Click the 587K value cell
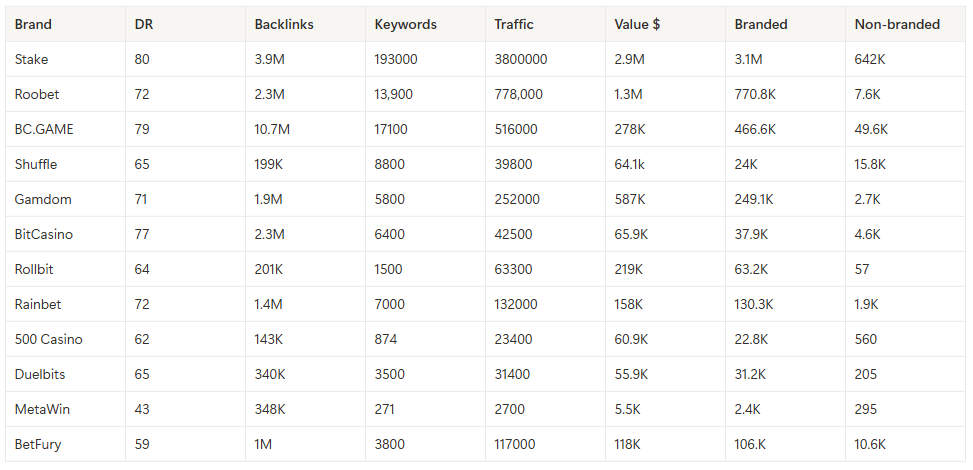973x470 pixels. click(665, 199)
